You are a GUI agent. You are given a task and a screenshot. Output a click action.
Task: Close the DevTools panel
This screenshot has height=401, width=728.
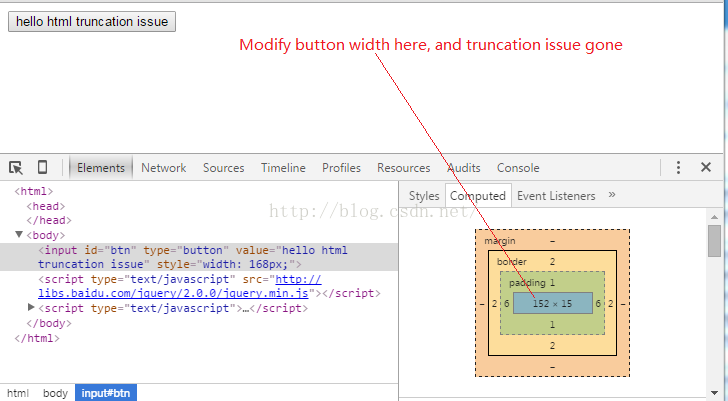coord(706,167)
